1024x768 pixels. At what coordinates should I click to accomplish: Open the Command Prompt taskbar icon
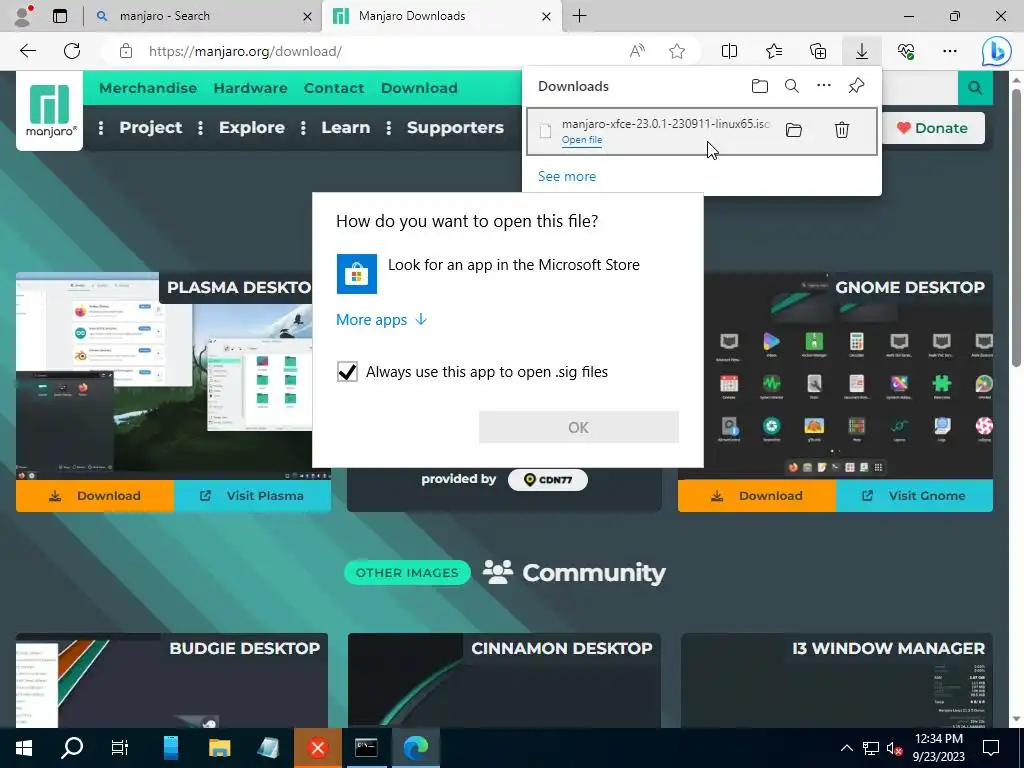(366, 748)
